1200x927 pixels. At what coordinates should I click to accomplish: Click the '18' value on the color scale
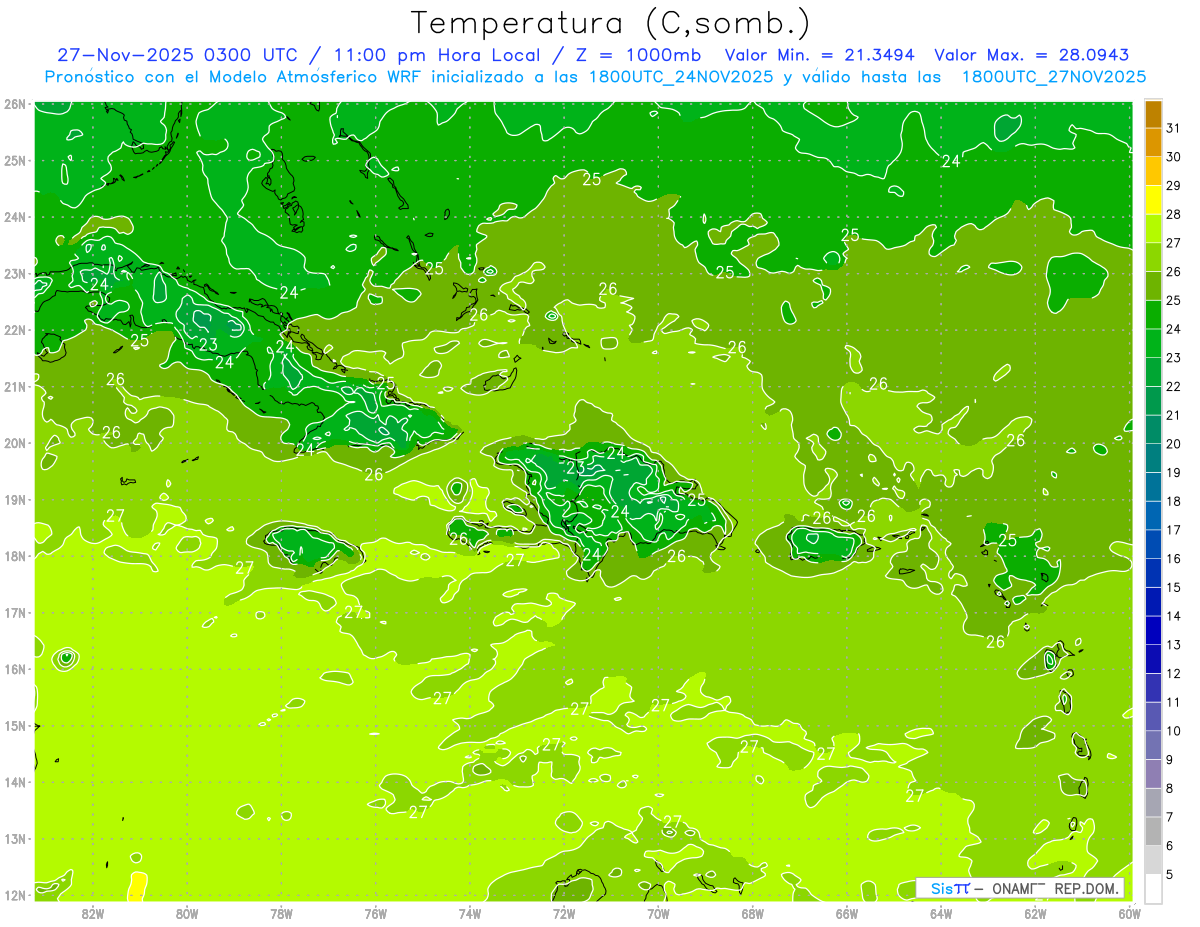click(x=1174, y=501)
